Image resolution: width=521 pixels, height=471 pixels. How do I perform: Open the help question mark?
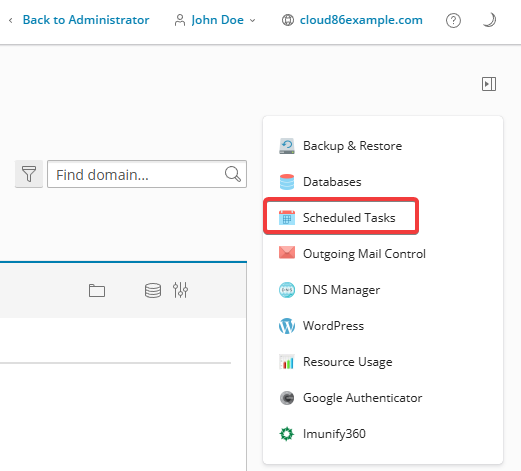pos(453,21)
